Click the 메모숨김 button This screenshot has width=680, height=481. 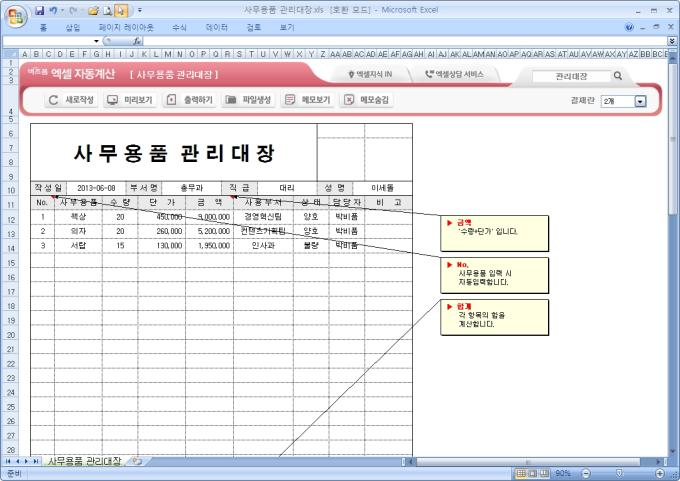click(366, 100)
